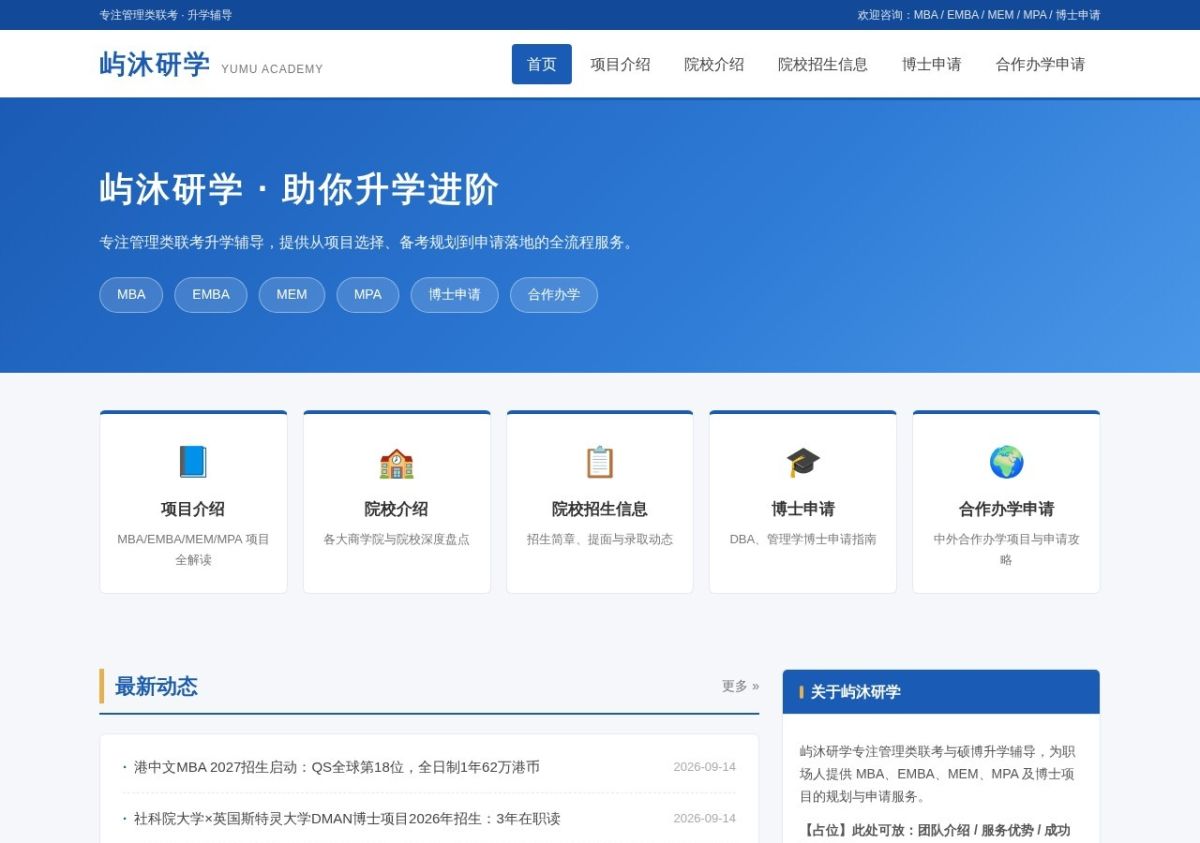Open the 社科院大学×英国斯特灵大学 news item
This screenshot has height=843, width=1200.
tap(347, 818)
